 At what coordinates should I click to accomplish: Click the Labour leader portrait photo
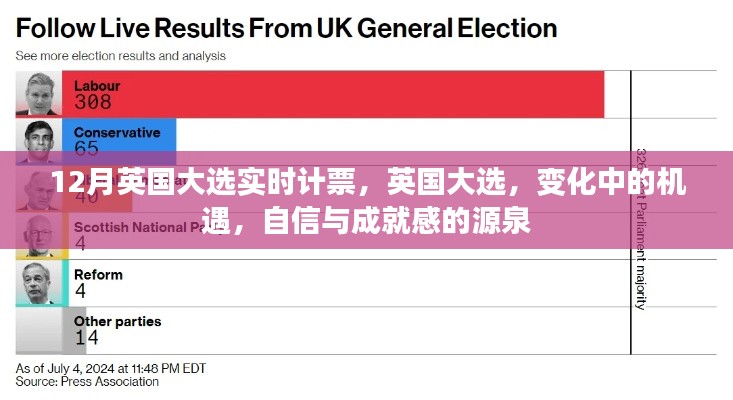point(38,93)
